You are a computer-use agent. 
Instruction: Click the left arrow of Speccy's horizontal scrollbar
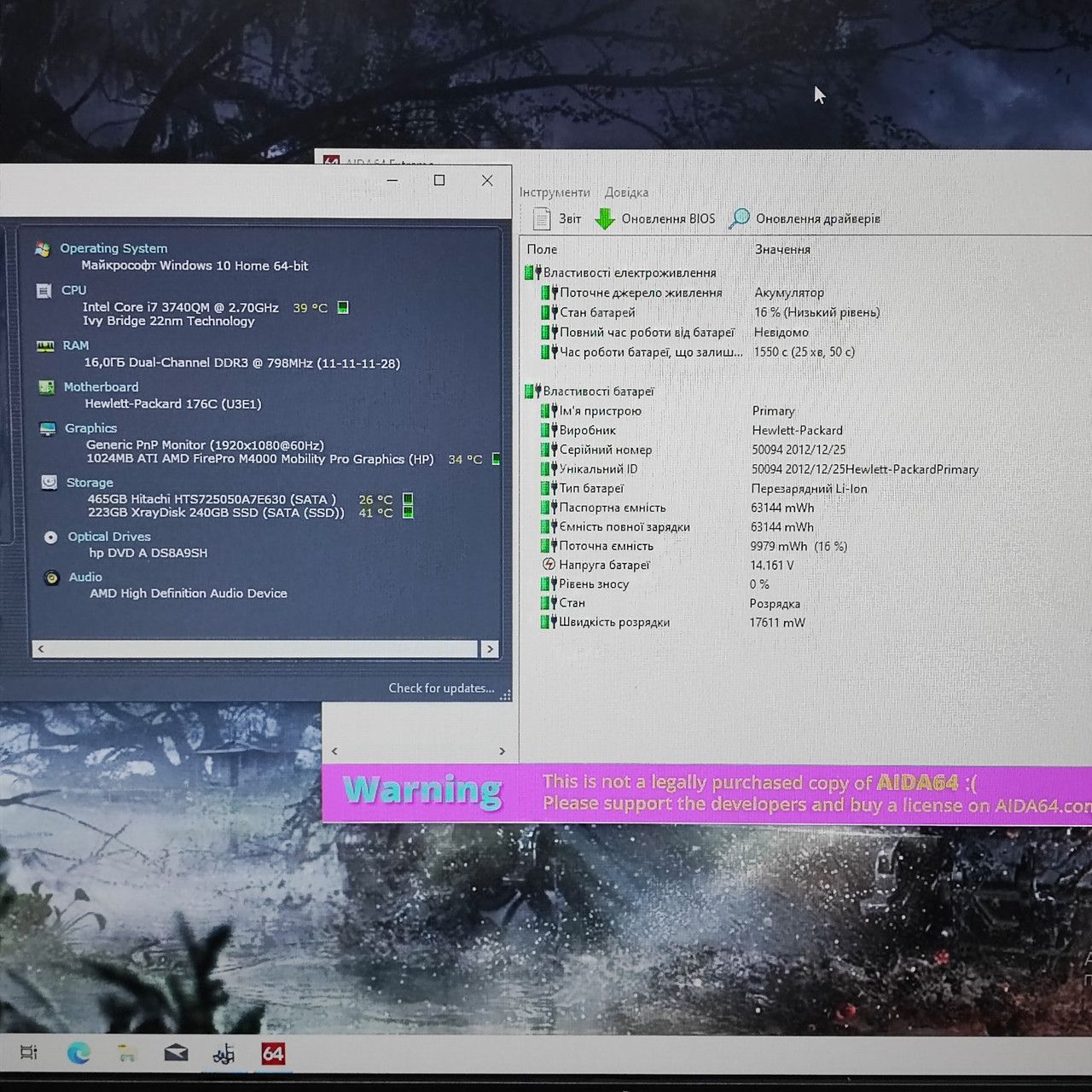(x=41, y=649)
